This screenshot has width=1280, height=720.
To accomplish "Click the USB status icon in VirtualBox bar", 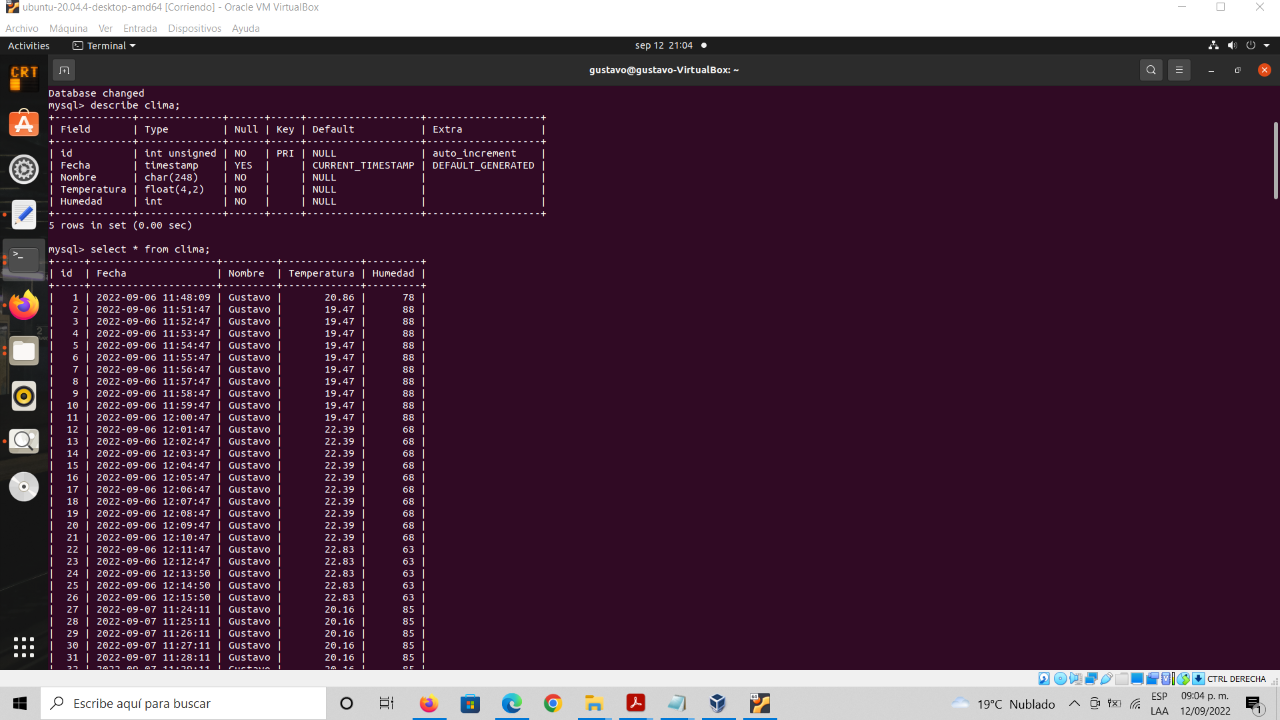I will pyautogui.click(x=1106, y=679).
